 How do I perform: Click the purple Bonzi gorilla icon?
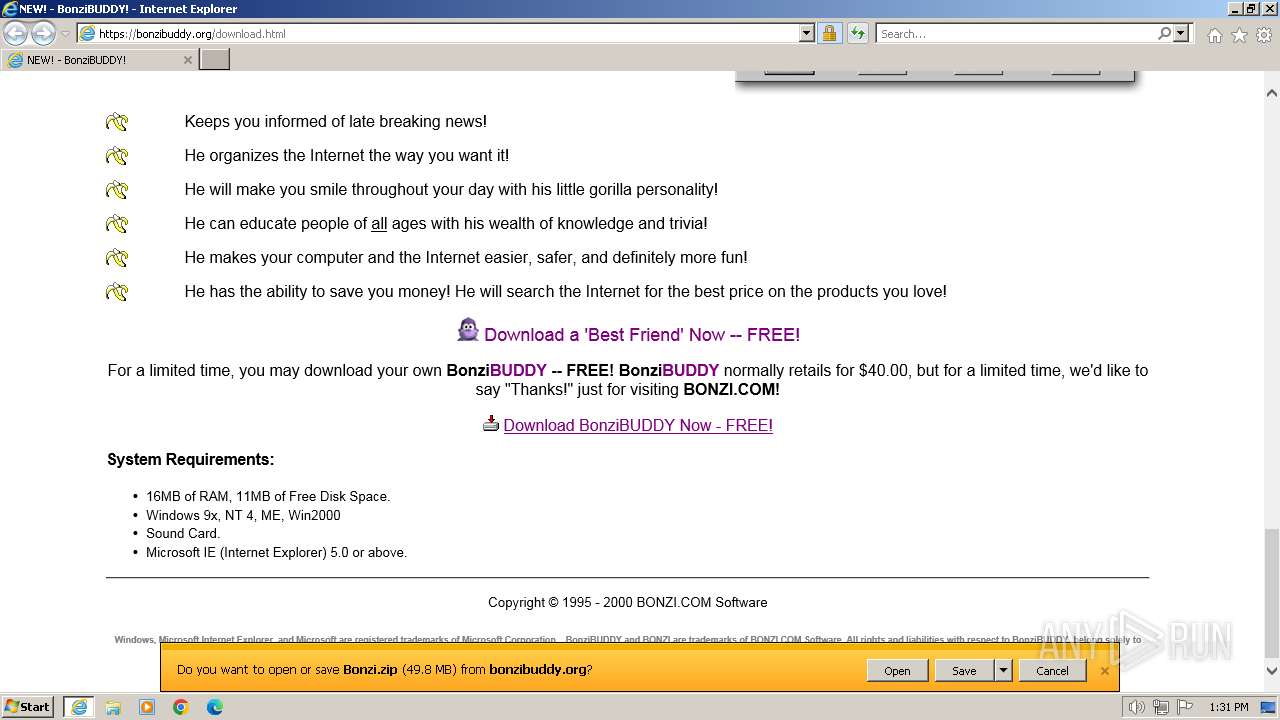point(468,330)
